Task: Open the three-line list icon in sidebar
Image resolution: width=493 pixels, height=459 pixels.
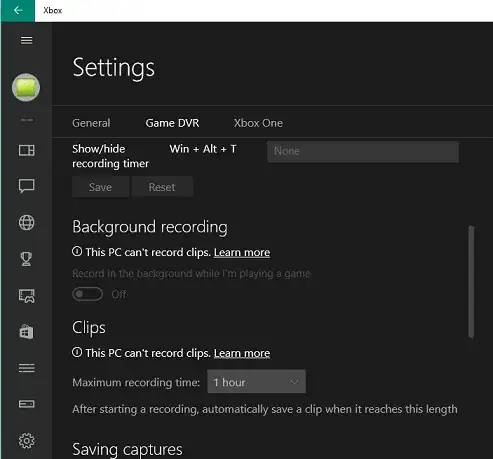Action: click(x=27, y=368)
